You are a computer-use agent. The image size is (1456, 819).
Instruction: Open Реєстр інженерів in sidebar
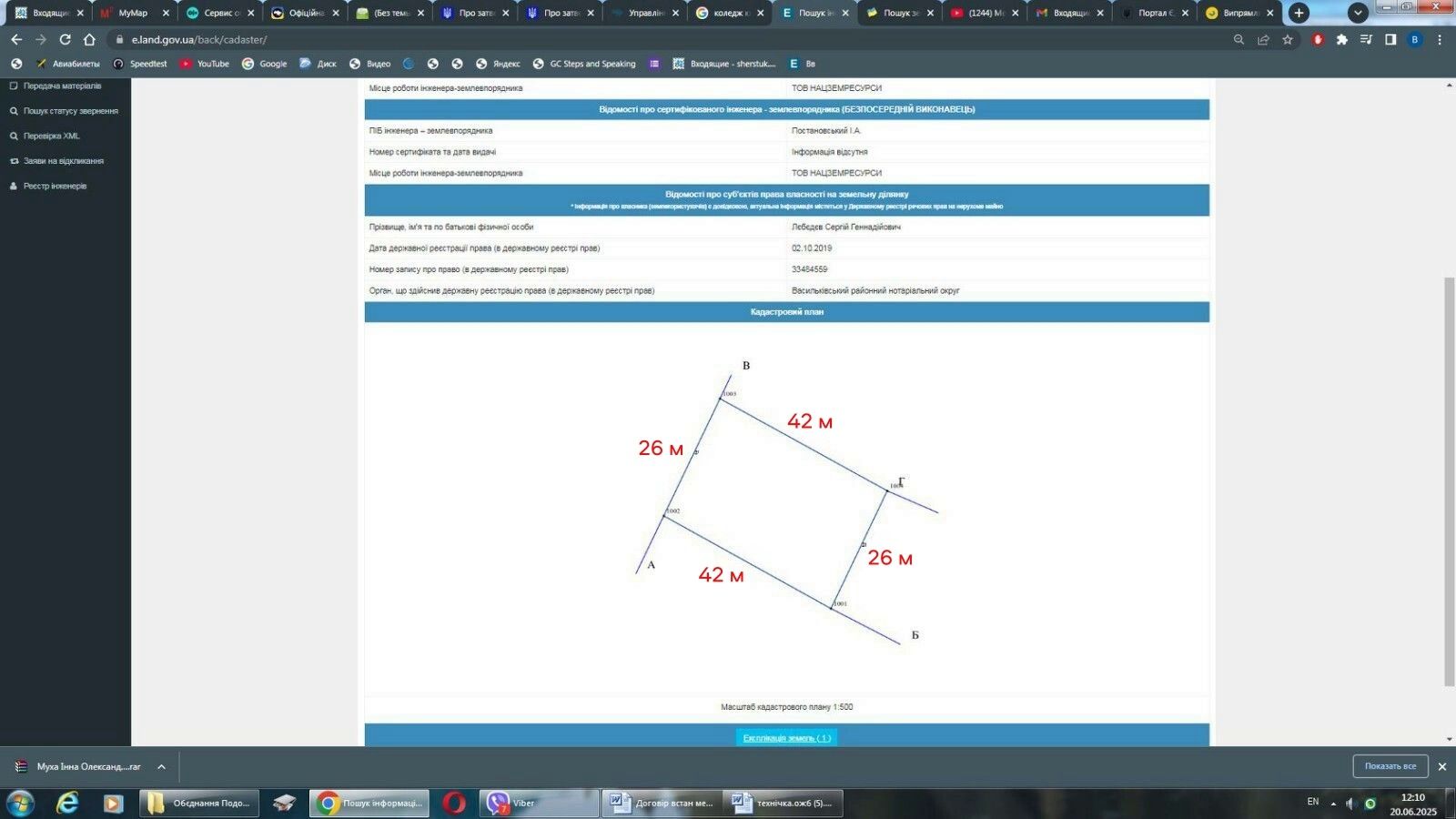pos(48,186)
